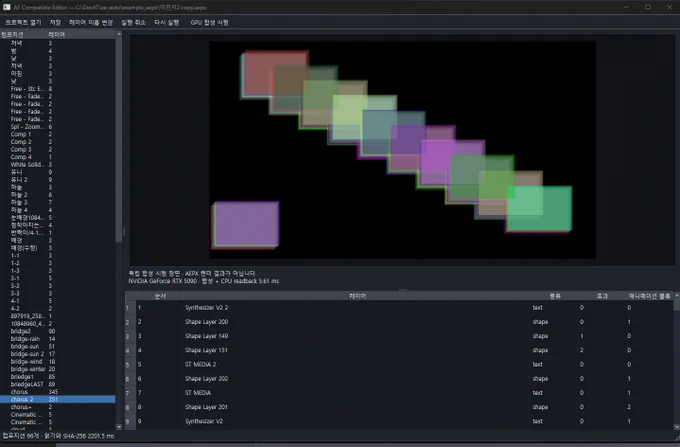
Task: Select the Spl - Zoom... composition
Action: pos(58,127)
